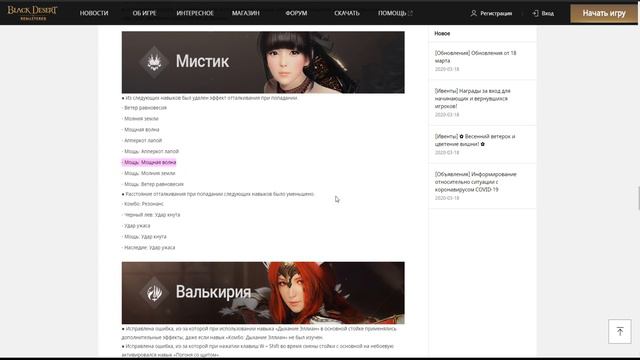Click the Black Desert Remastered logo

[x=33, y=13]
